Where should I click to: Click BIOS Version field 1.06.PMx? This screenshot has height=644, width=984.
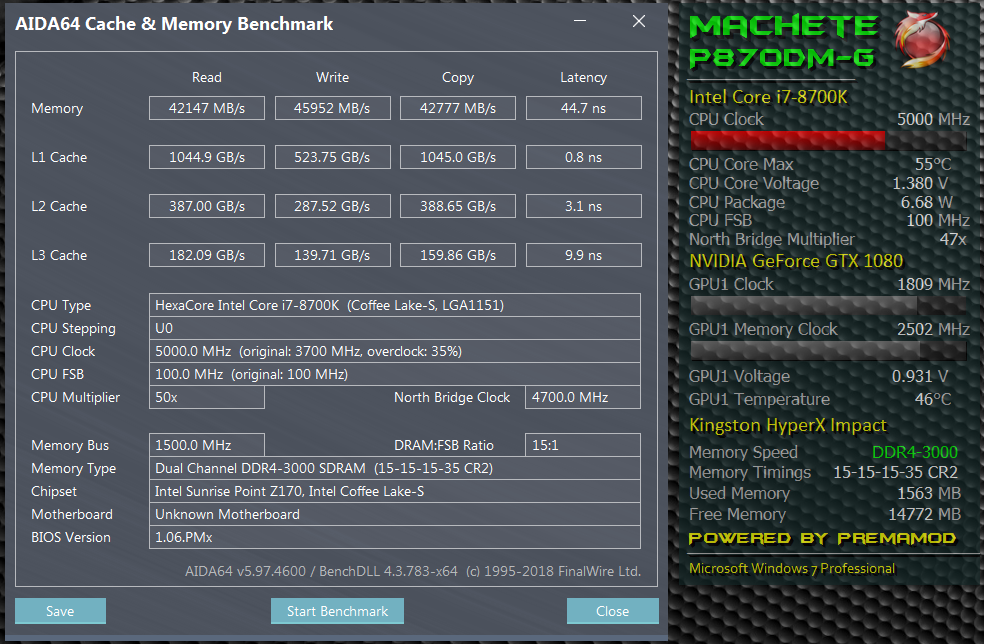coord(395,537)
